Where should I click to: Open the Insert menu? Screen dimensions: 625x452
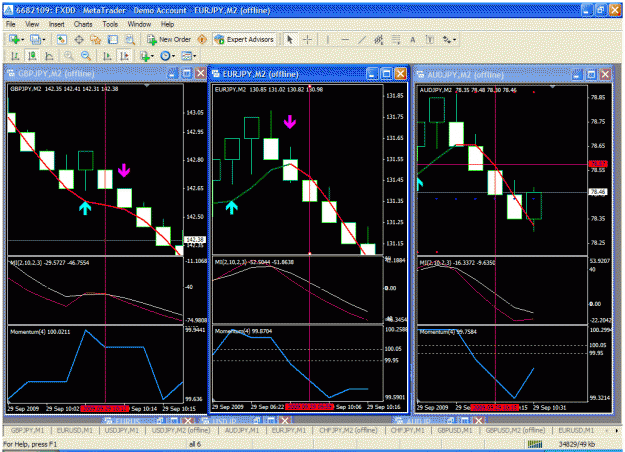pyautogui.click(x=57, y=24)
